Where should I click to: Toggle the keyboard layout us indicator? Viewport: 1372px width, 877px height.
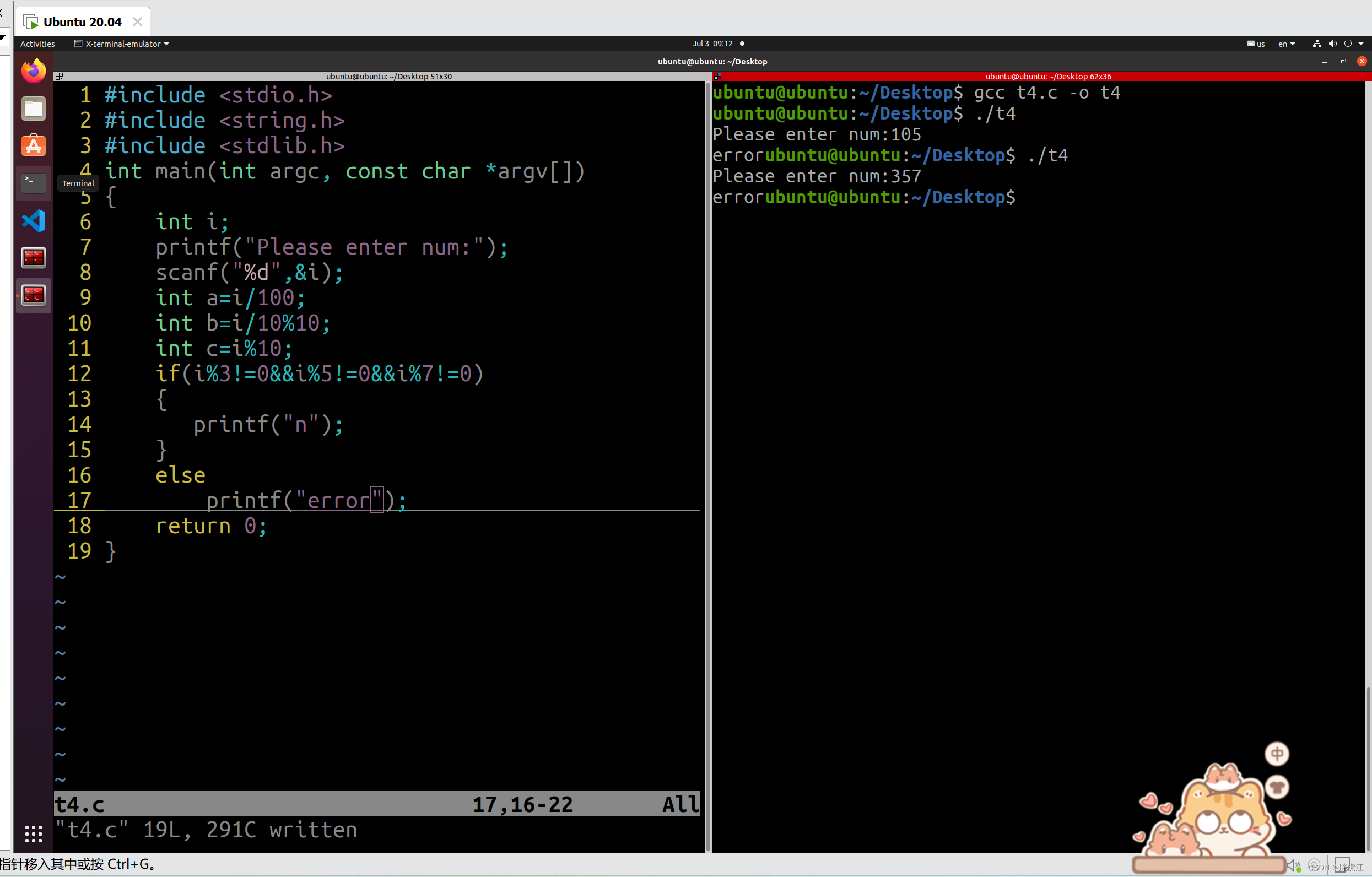point(1256,44)
